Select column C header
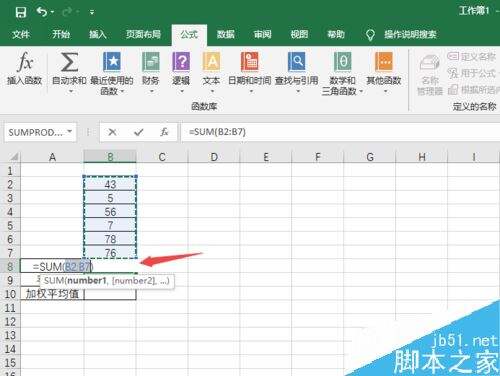The image size is (500, 376). pos(162,157)
